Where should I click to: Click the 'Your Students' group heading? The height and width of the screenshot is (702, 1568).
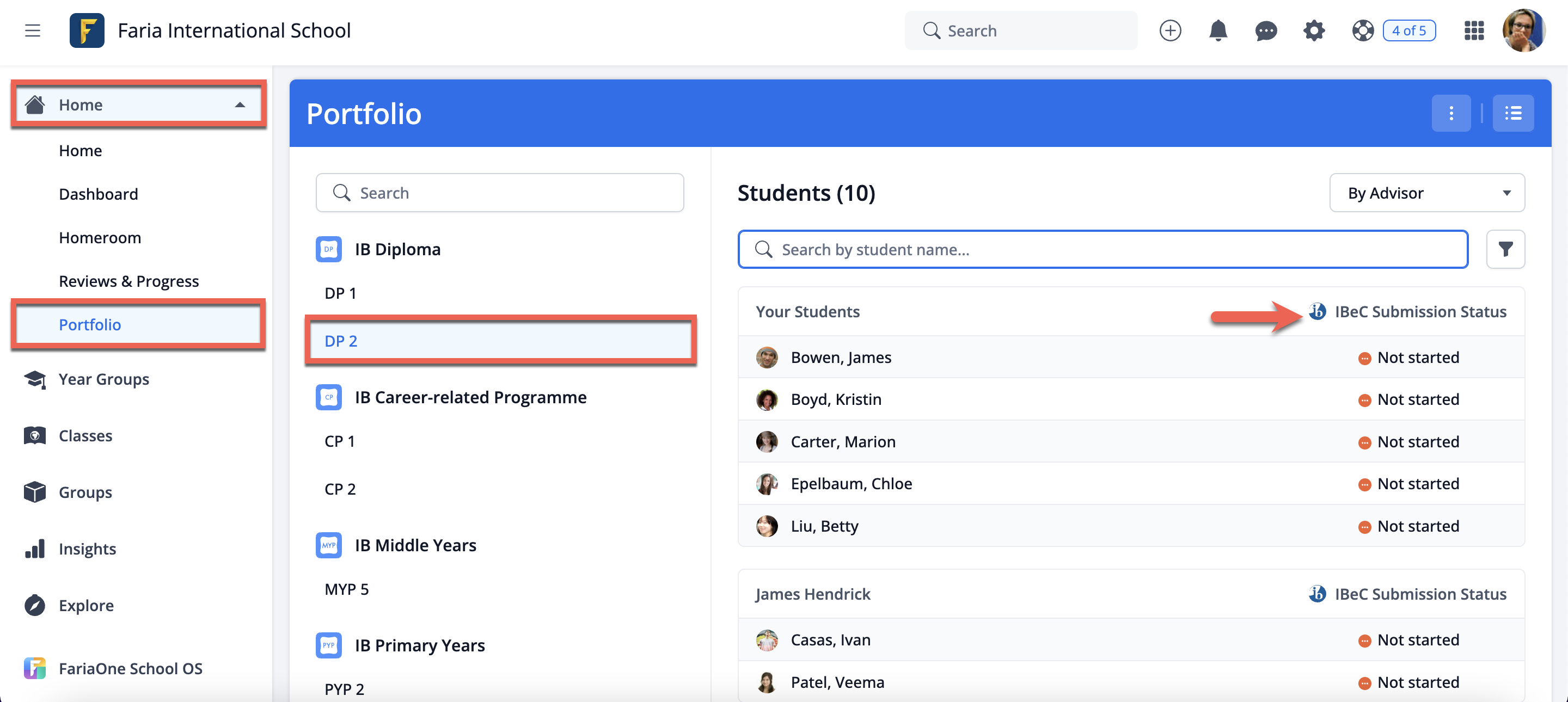tap(808, 311)
